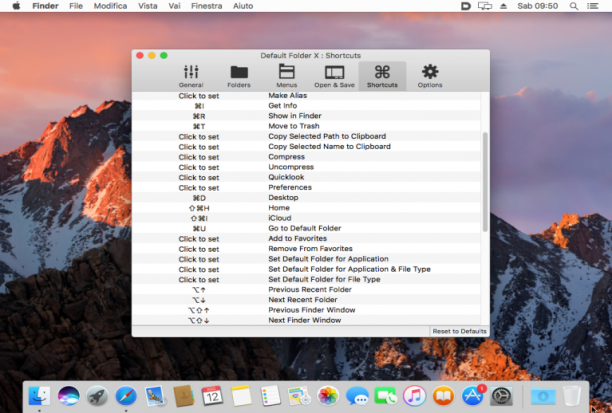612x413 pixels.
Task: Change the ⇧⌘H shortcut for Home
Action: coord(199,208)
